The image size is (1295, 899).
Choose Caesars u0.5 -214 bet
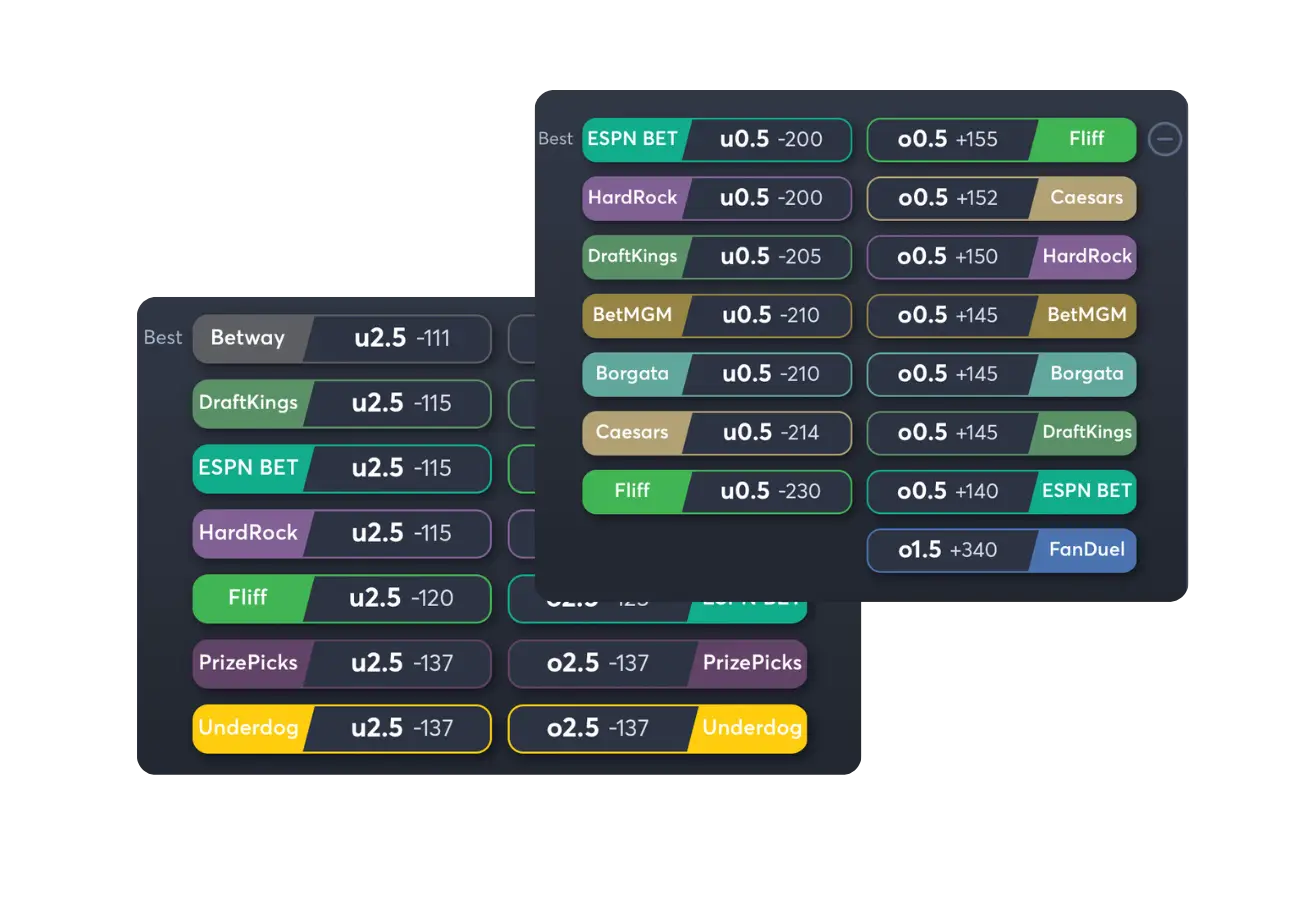[x=717, y=433]
